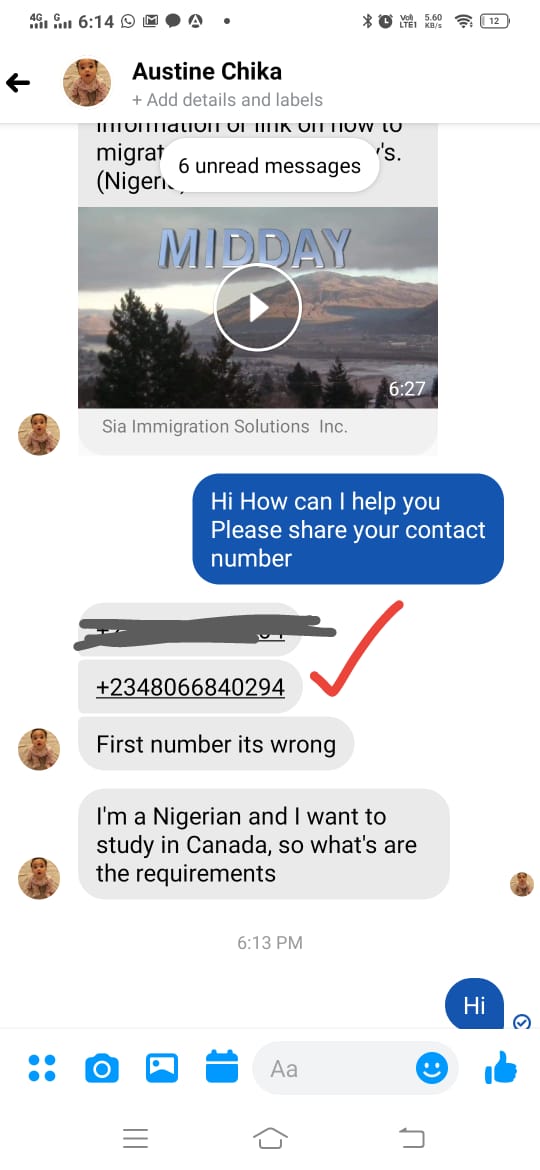This screenshot has width=540, height=1170.
Task: Jump to the 6 unread messages
Action: 269,166
